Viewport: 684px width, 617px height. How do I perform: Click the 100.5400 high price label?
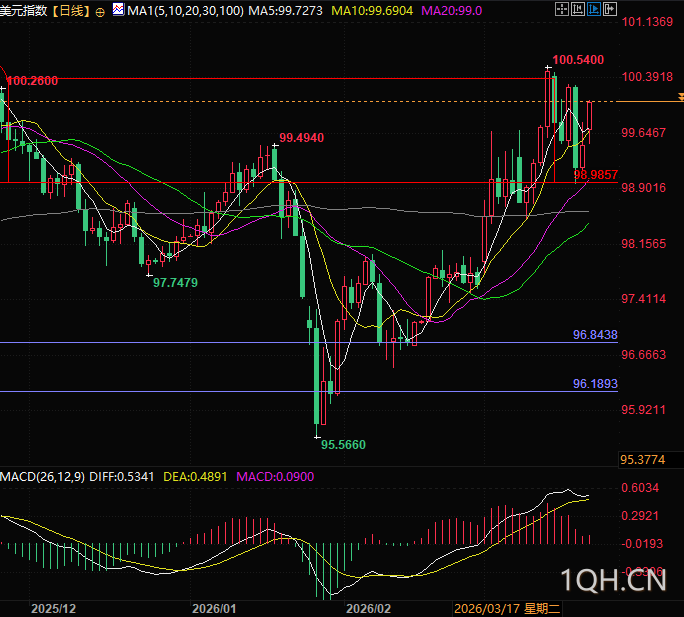(x=578, y=60)
